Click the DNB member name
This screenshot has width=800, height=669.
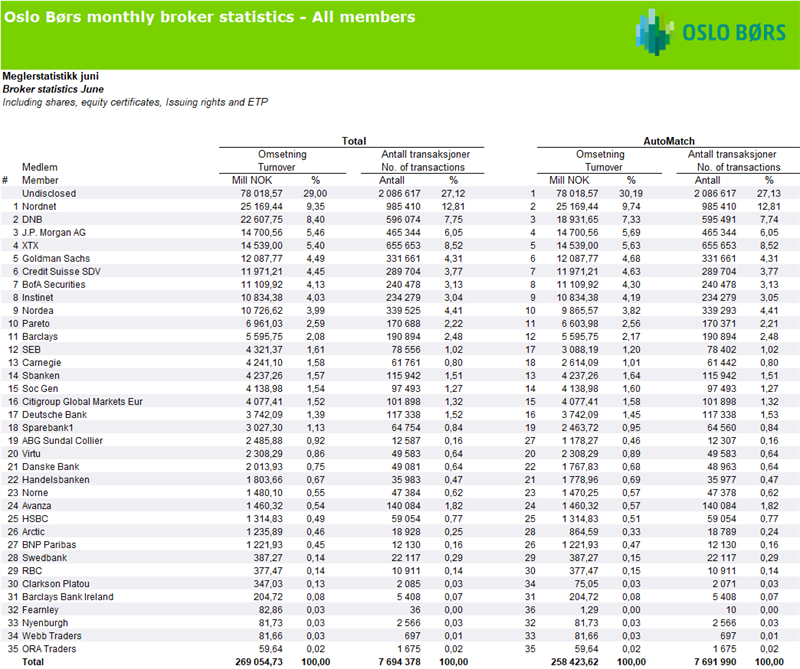33,217
